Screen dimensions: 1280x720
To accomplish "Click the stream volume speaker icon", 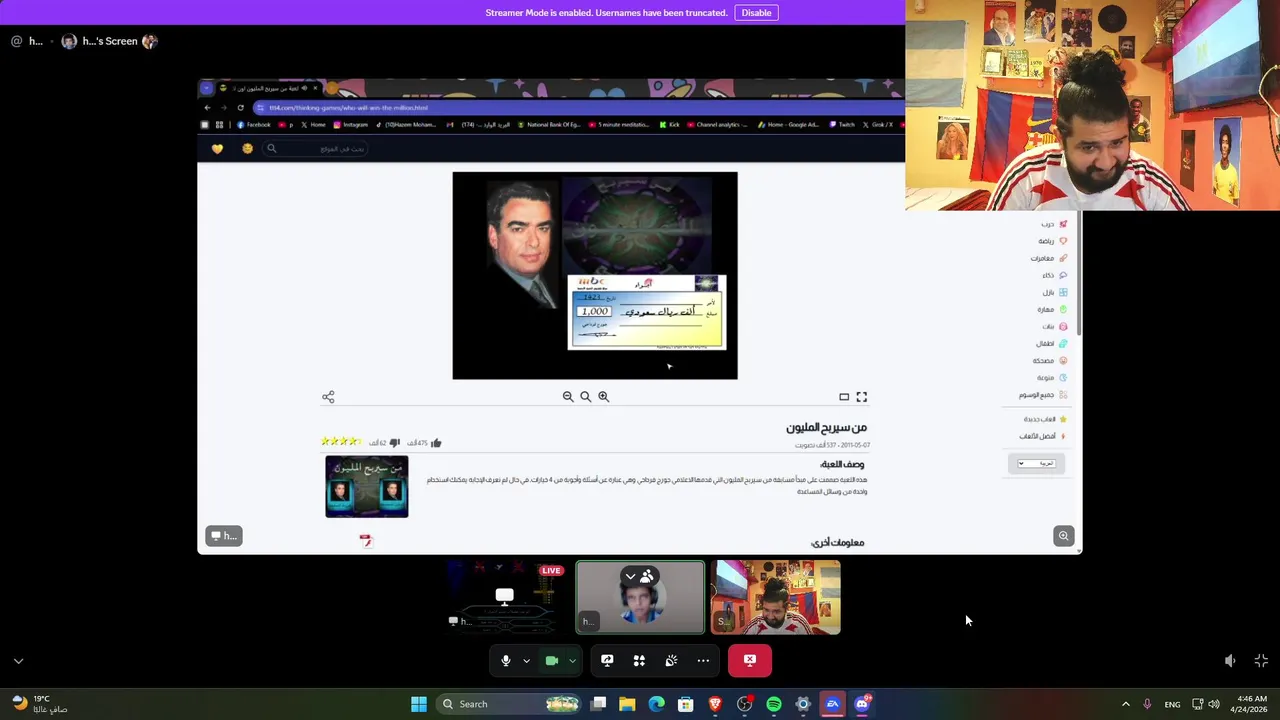I will (1230, 661).
